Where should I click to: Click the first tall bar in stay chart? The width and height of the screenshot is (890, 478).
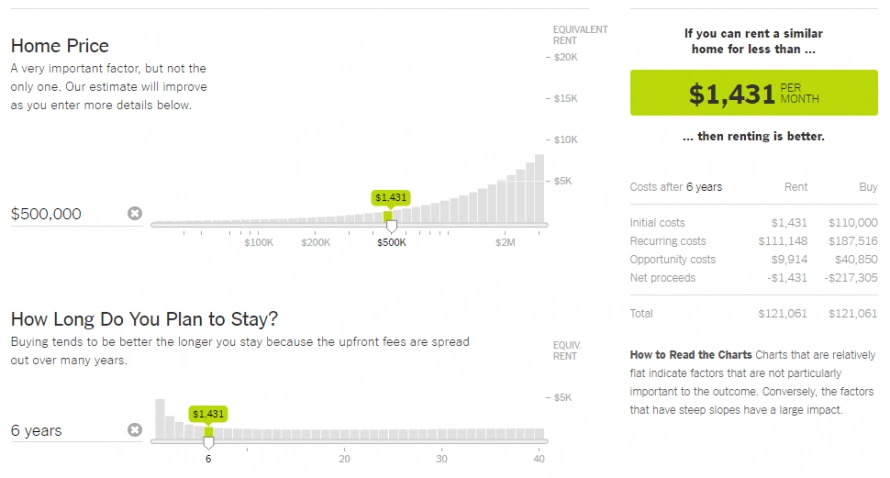[x=160, y=419]
